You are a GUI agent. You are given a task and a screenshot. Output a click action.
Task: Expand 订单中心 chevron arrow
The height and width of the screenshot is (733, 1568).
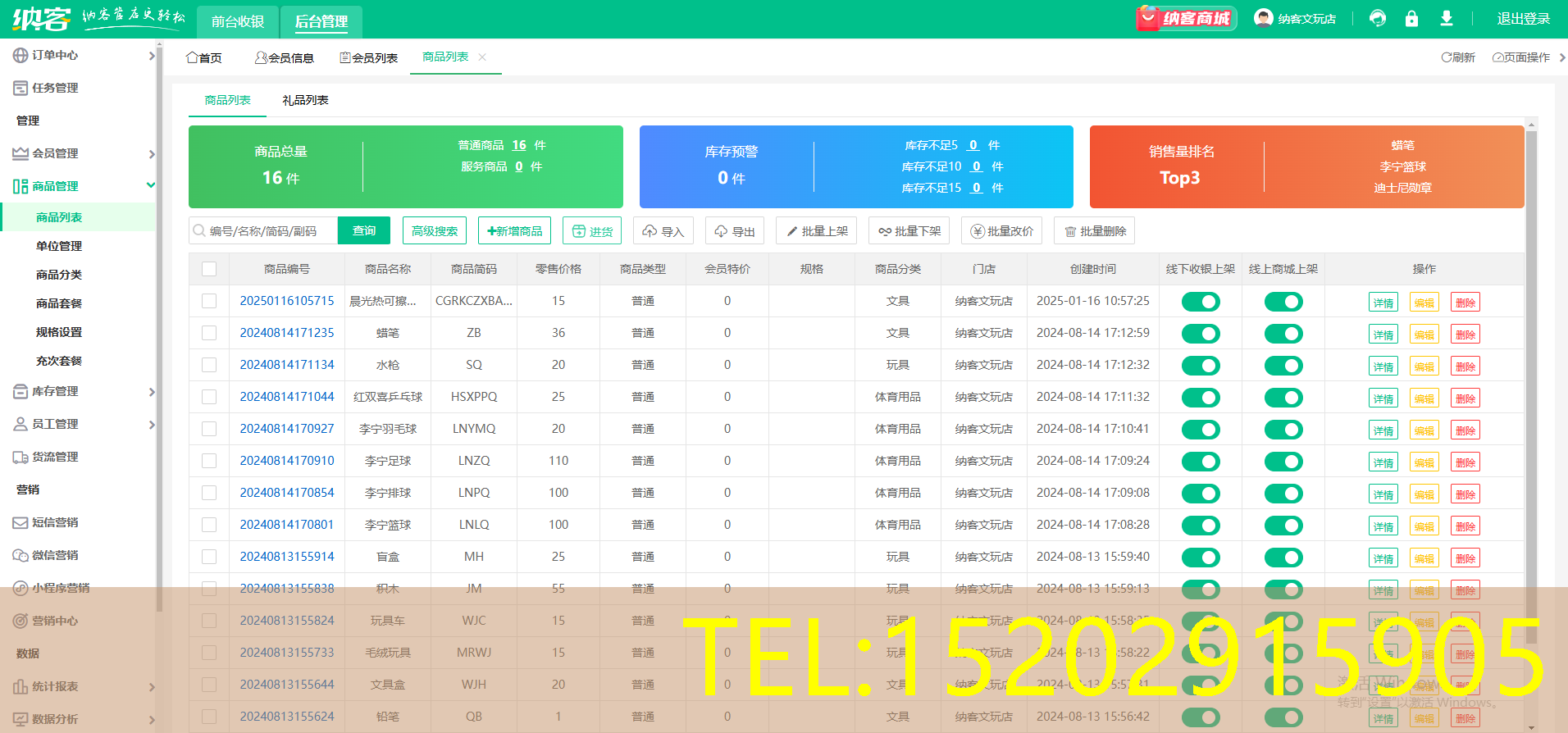[152, 56]
